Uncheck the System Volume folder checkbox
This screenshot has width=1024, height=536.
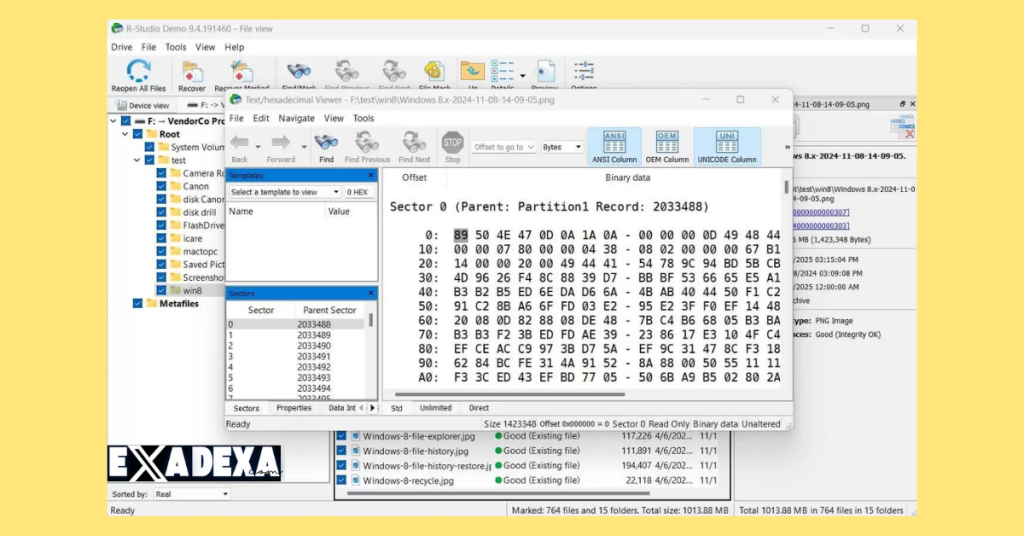pyautogui.click(x=150, y=147)
